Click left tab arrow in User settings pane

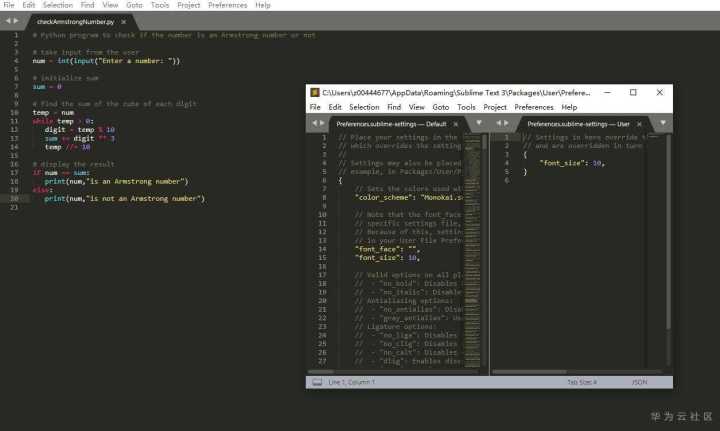[498, 123]
